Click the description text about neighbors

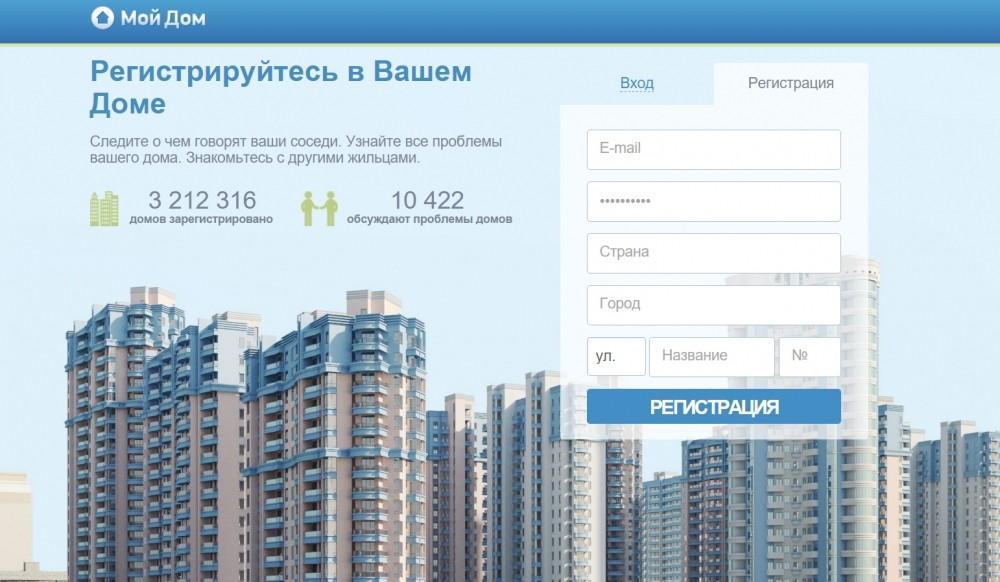point(295,149)
